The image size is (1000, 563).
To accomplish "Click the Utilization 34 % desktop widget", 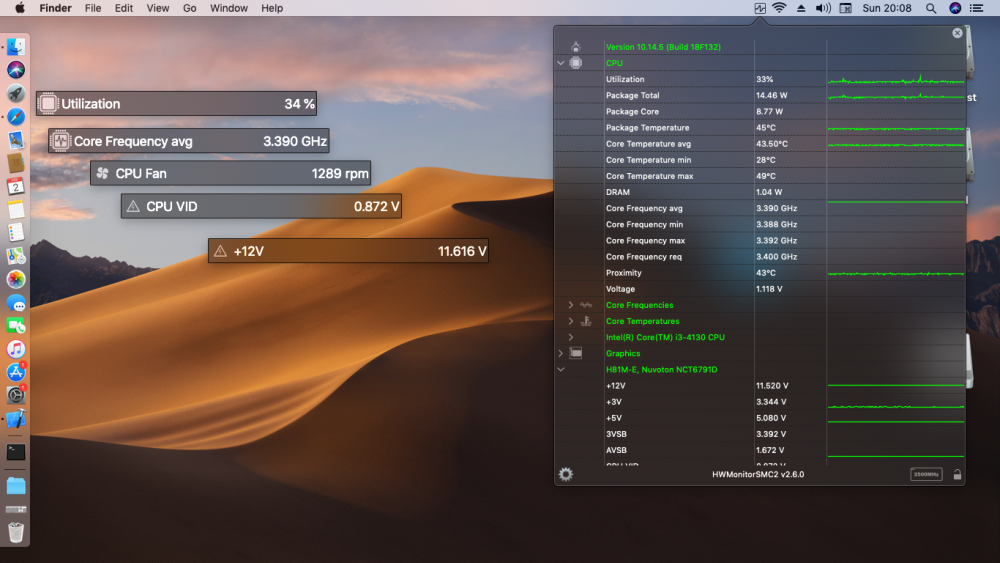I will (177, 103).
